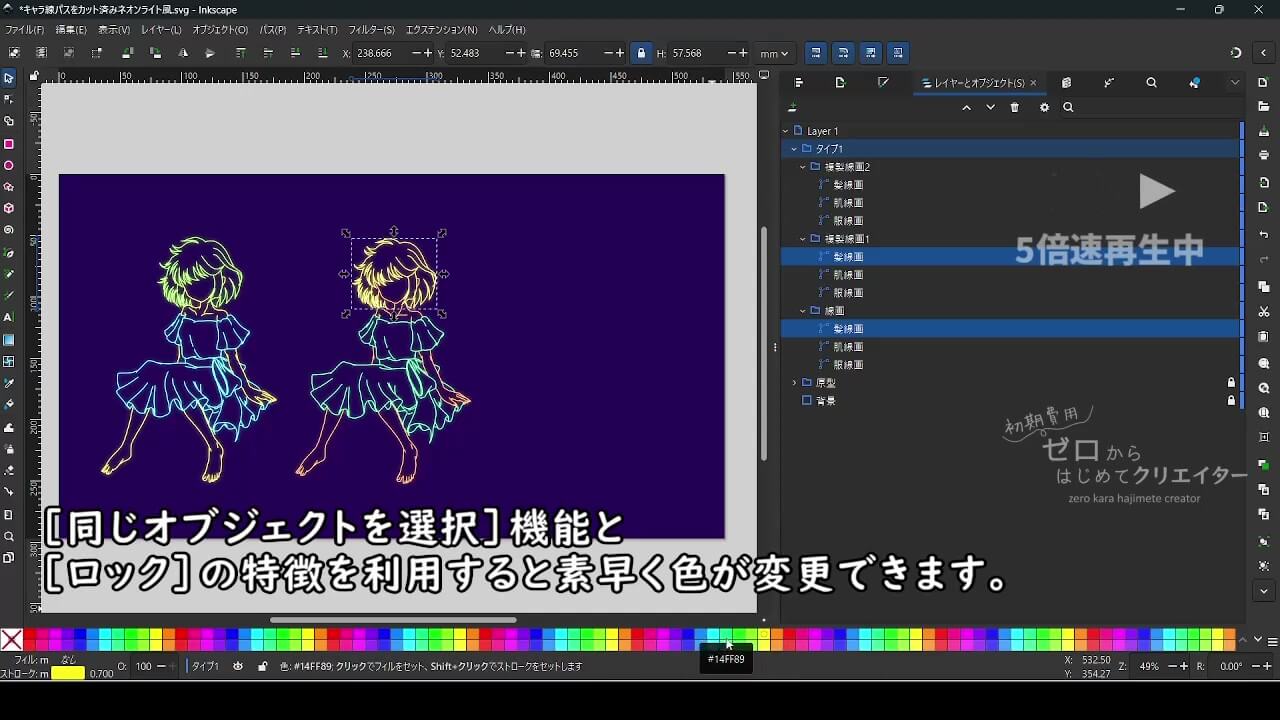
Task: Collapse the 複製線画2 group
Action: [x=803, y=167]
